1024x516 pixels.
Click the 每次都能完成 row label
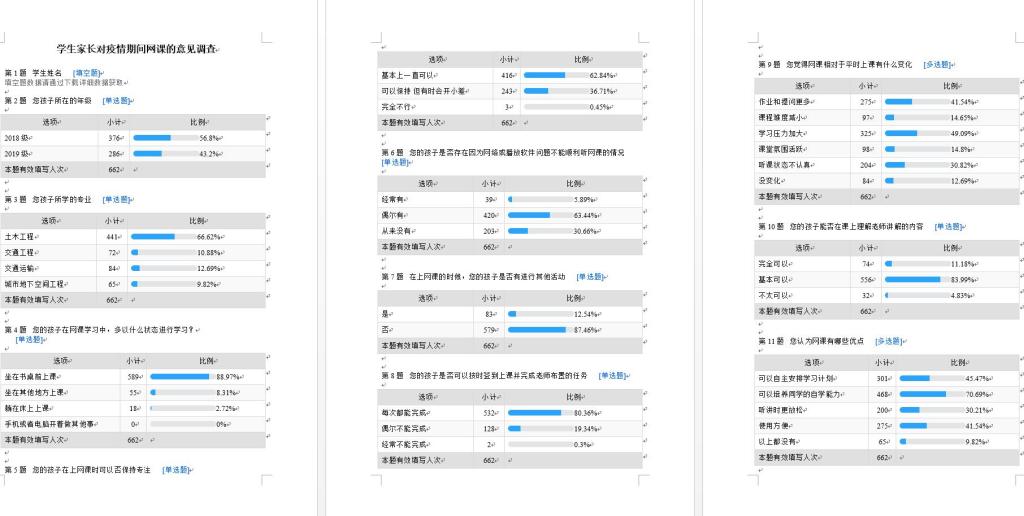pyautogui.click(x=404, y=412)
